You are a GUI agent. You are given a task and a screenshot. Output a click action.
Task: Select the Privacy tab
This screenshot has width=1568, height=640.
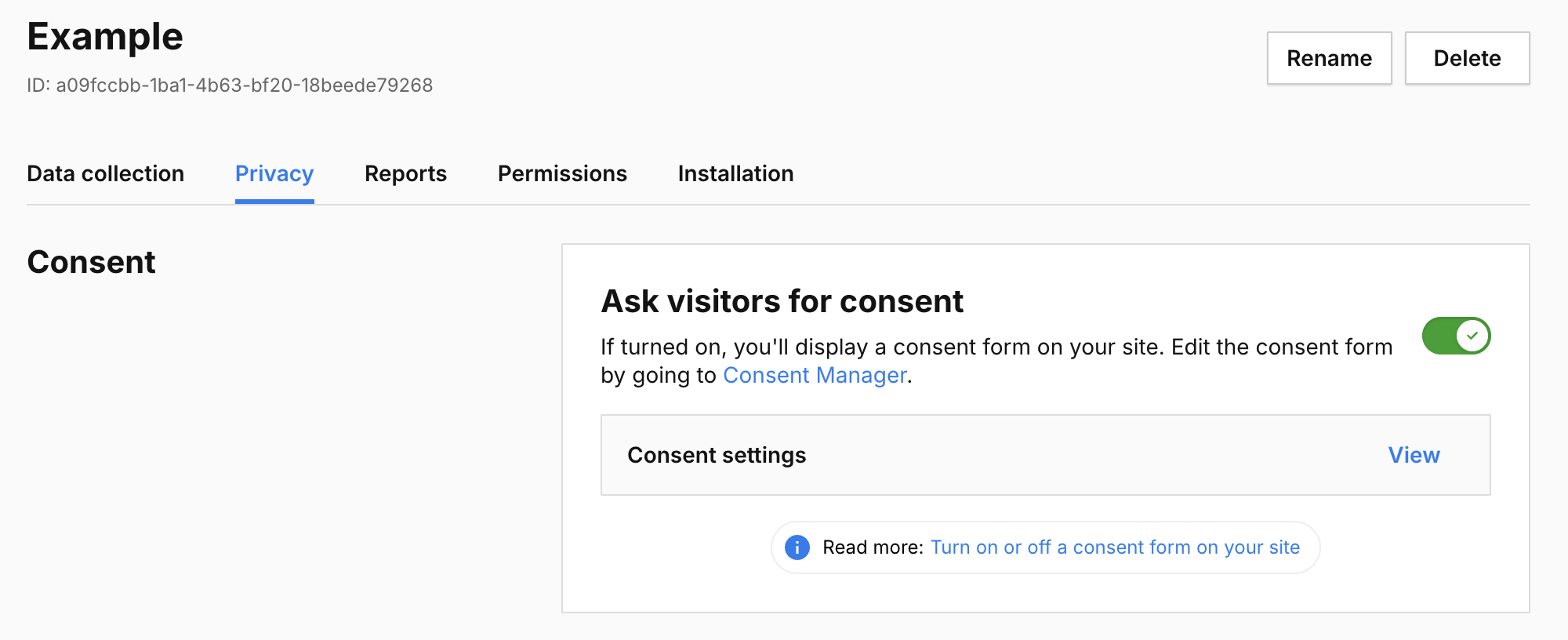[x=274, y=173]
